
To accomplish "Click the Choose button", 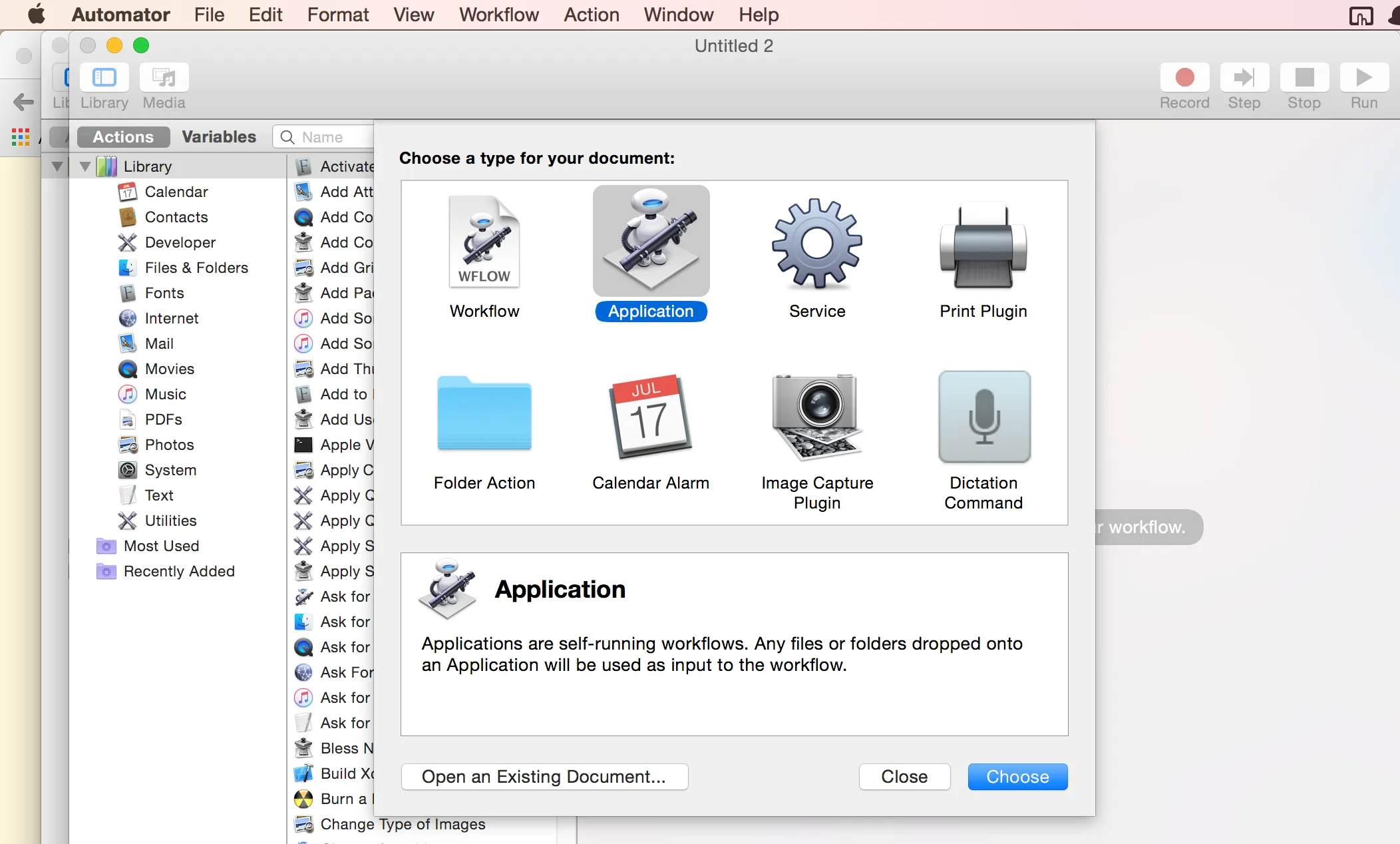I will [x=1017, y=777].
